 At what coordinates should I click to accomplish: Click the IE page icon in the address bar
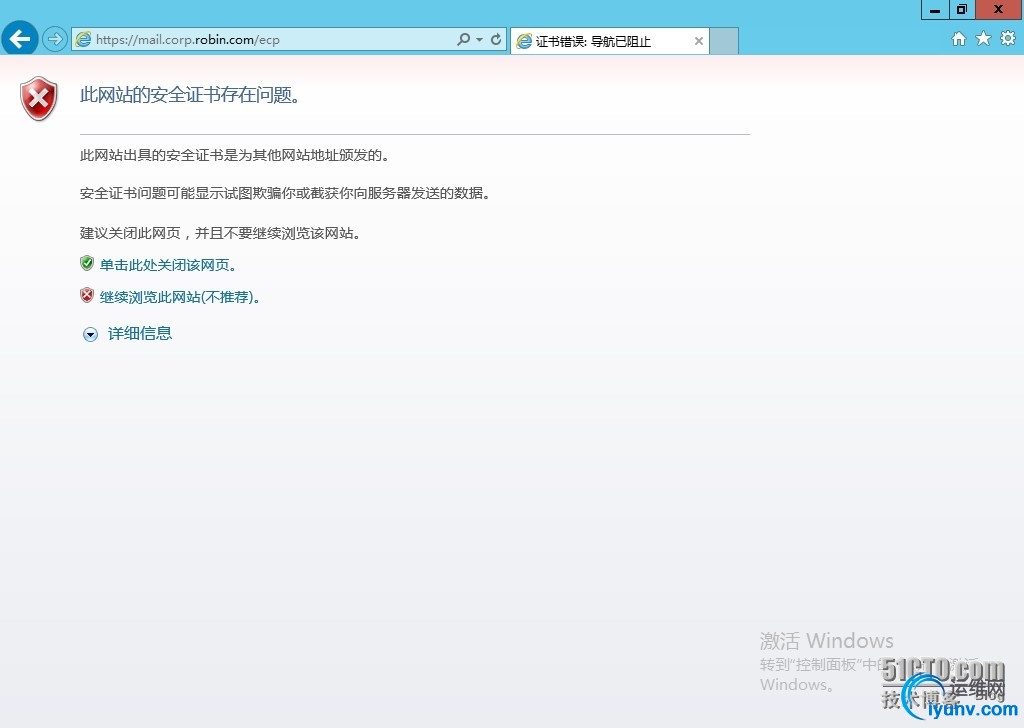tap(84, 39)
